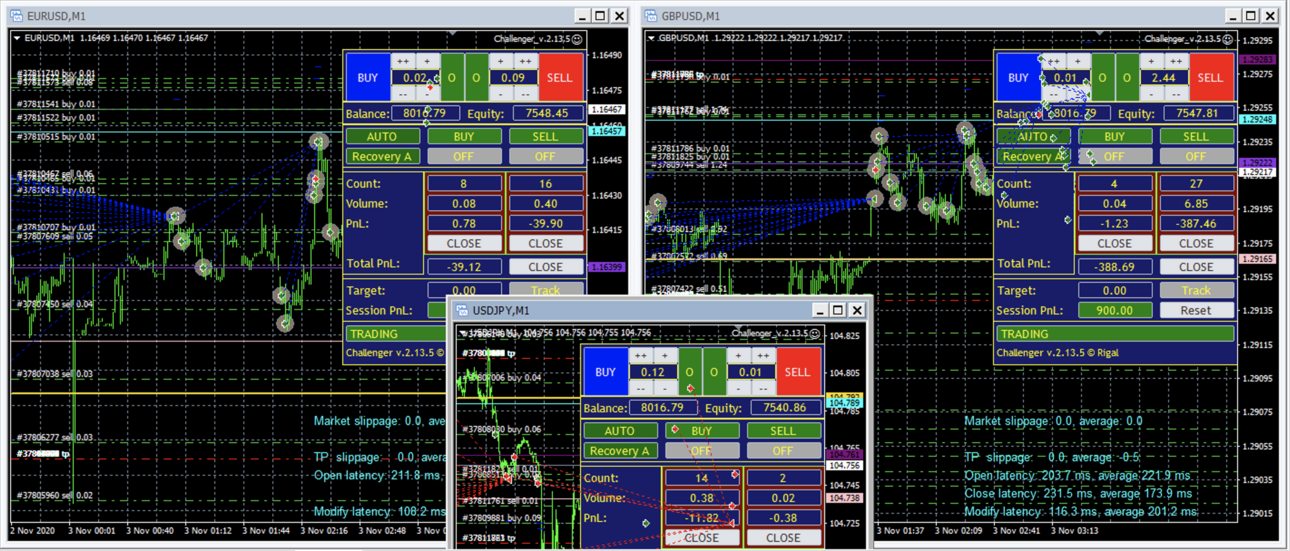Click the Track button in GBPUSD panel

1195,291
